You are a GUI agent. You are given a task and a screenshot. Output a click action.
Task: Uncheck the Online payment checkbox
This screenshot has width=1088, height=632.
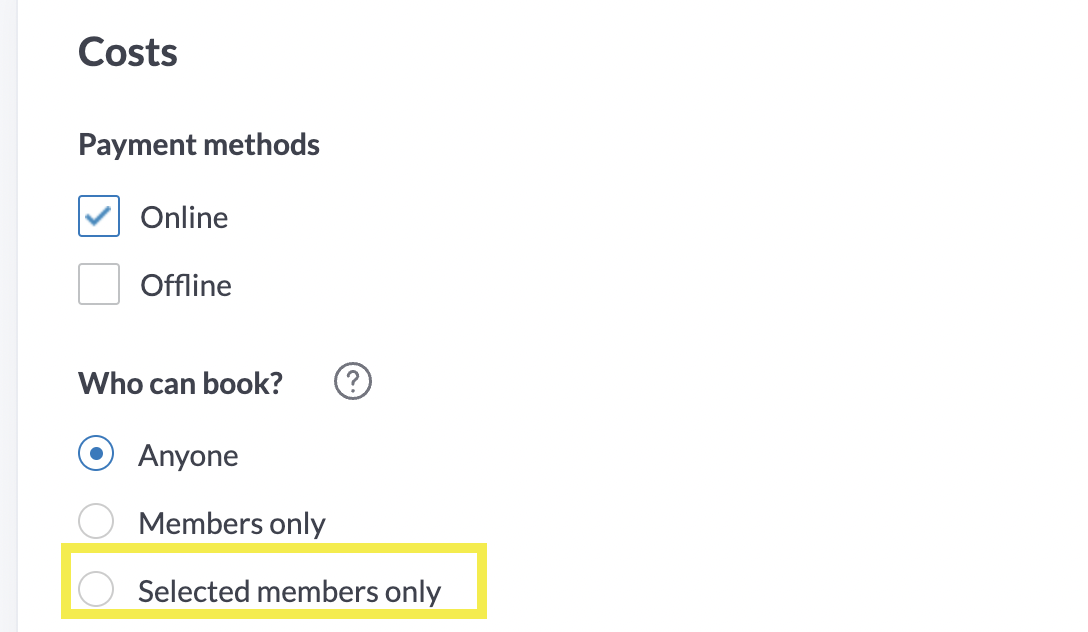click(x=99, y=216)
